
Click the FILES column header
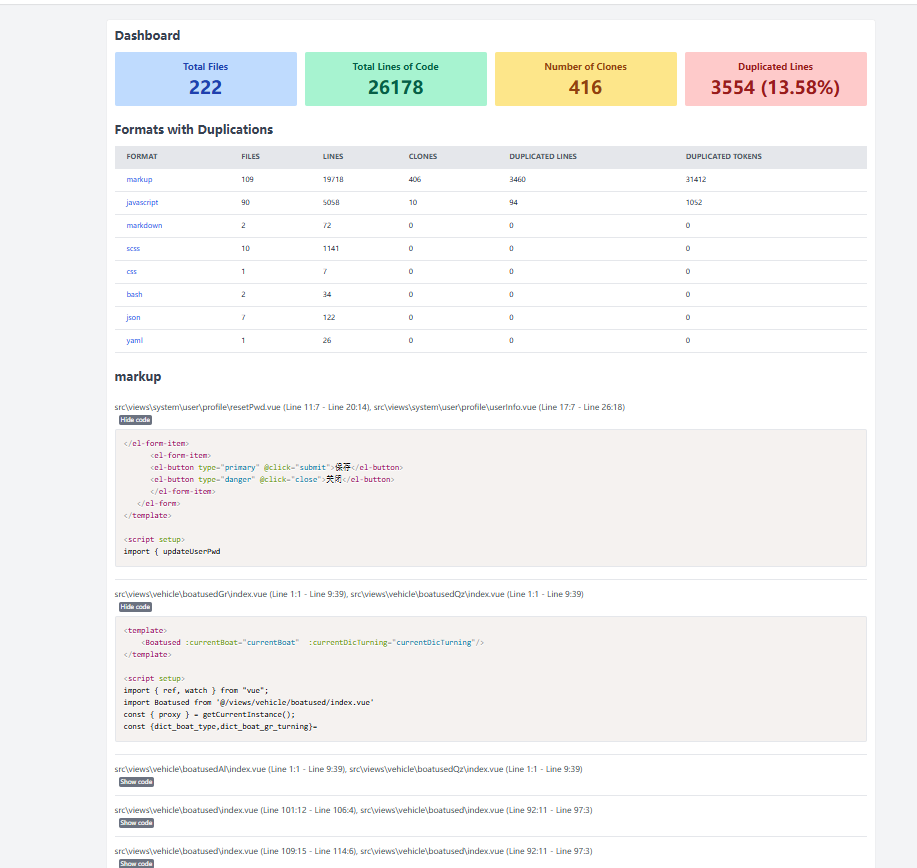pyautogui.click(x=250, y=157)
